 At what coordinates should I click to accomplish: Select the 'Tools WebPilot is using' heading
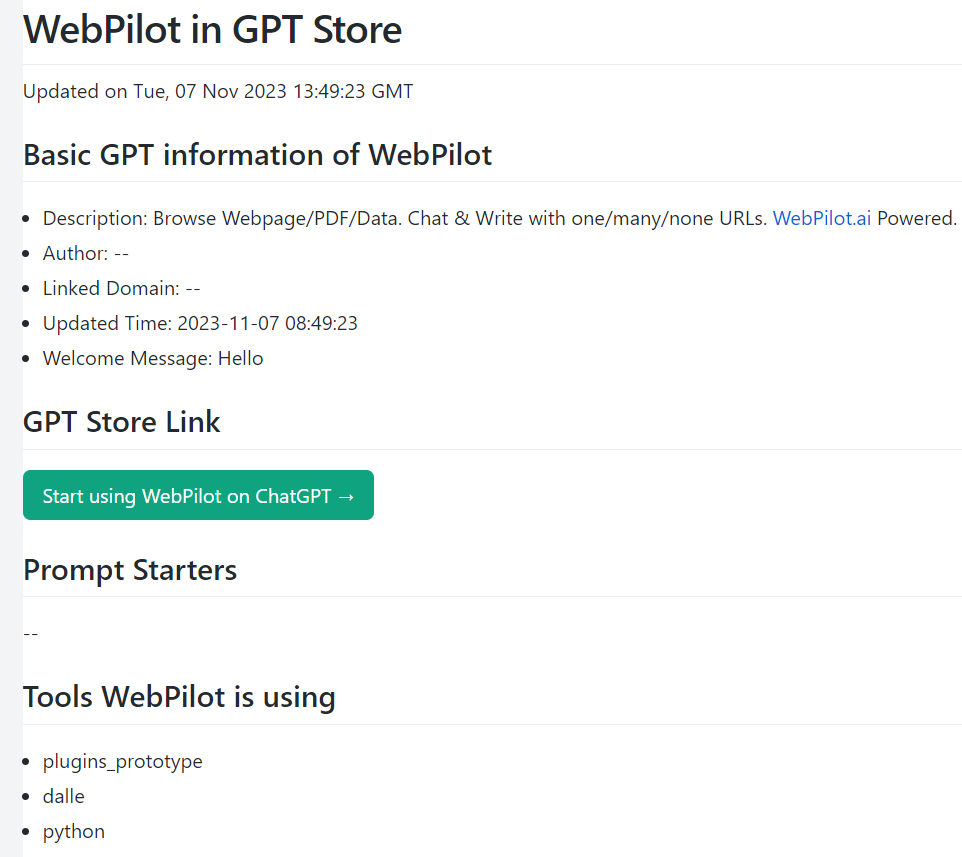coord(179,697)
